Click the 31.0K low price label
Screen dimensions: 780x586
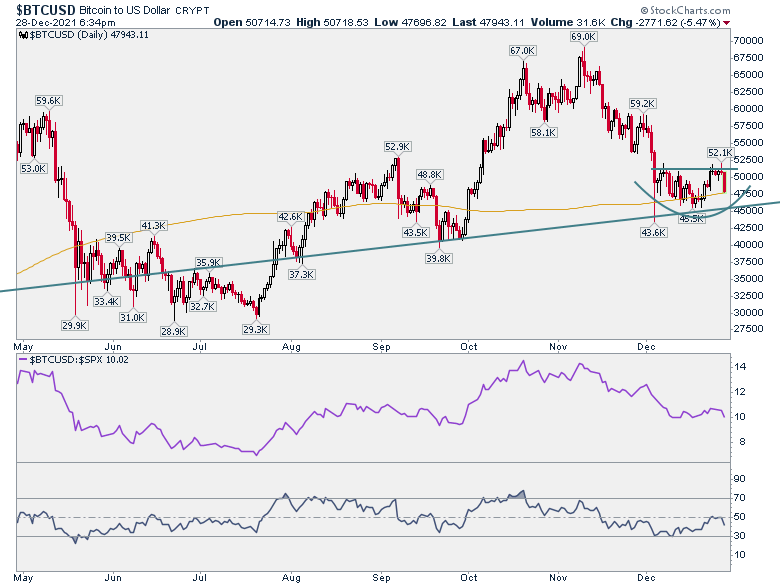[x=133, y=317]
